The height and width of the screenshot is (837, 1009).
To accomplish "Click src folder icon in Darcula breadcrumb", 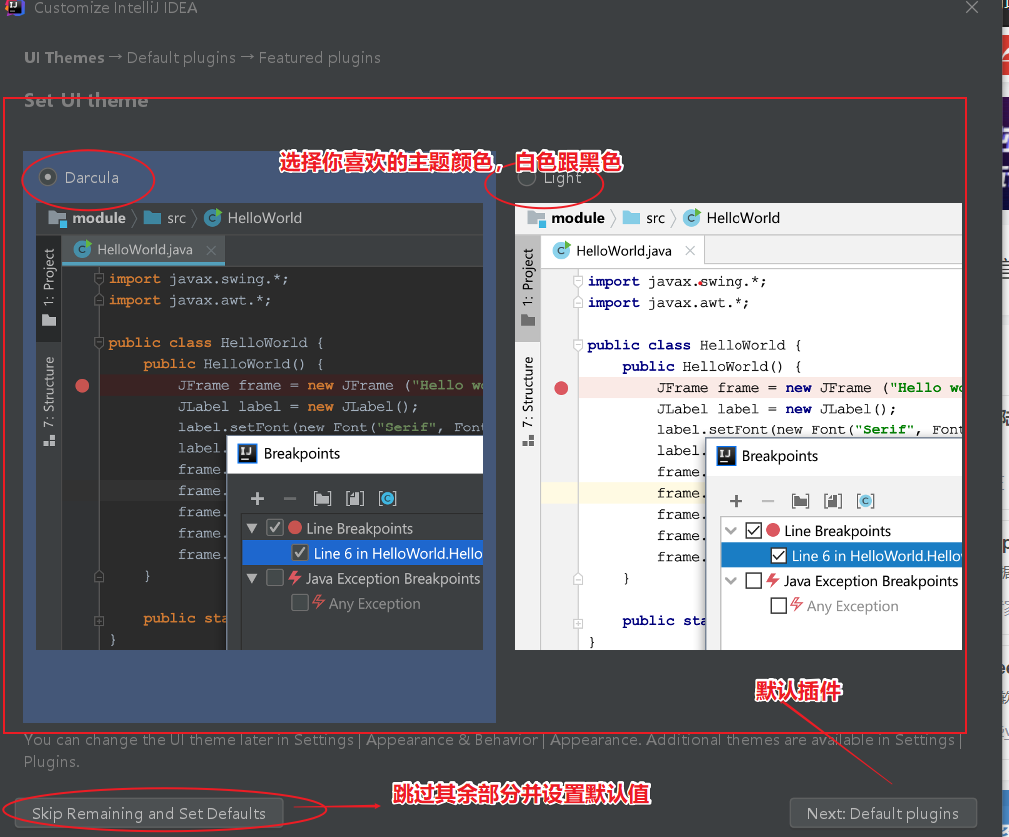I will [x=153, y=218].
